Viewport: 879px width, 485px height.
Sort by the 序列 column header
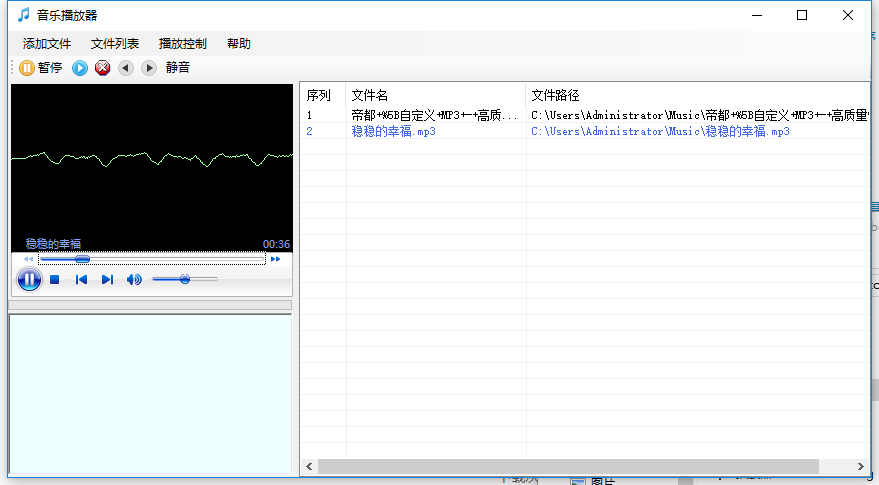pos(323,95)
